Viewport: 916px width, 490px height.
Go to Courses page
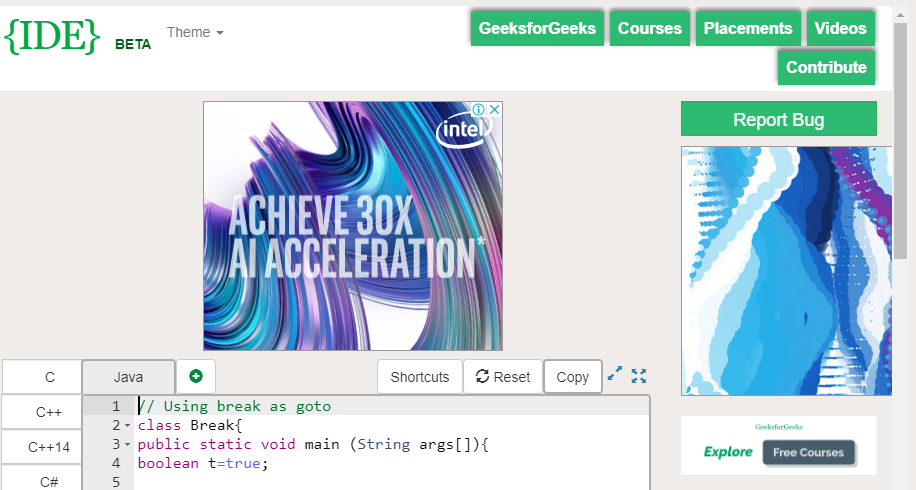(650, 28)
